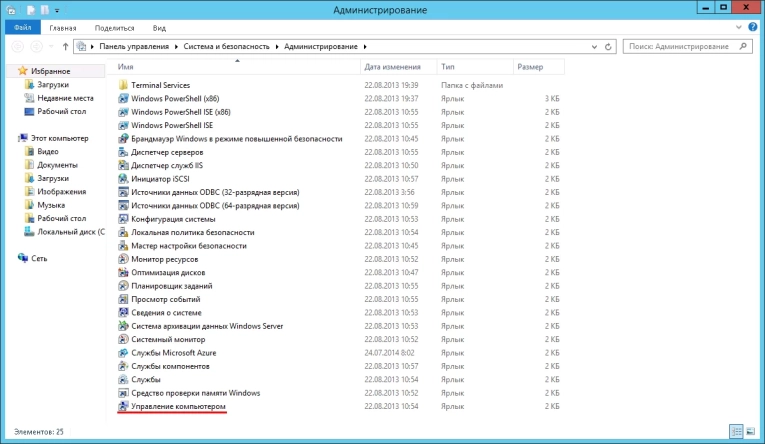Switch to details view in status bar
The width and height of the screenshot is (765, 444).
click(x=736, y=430)
